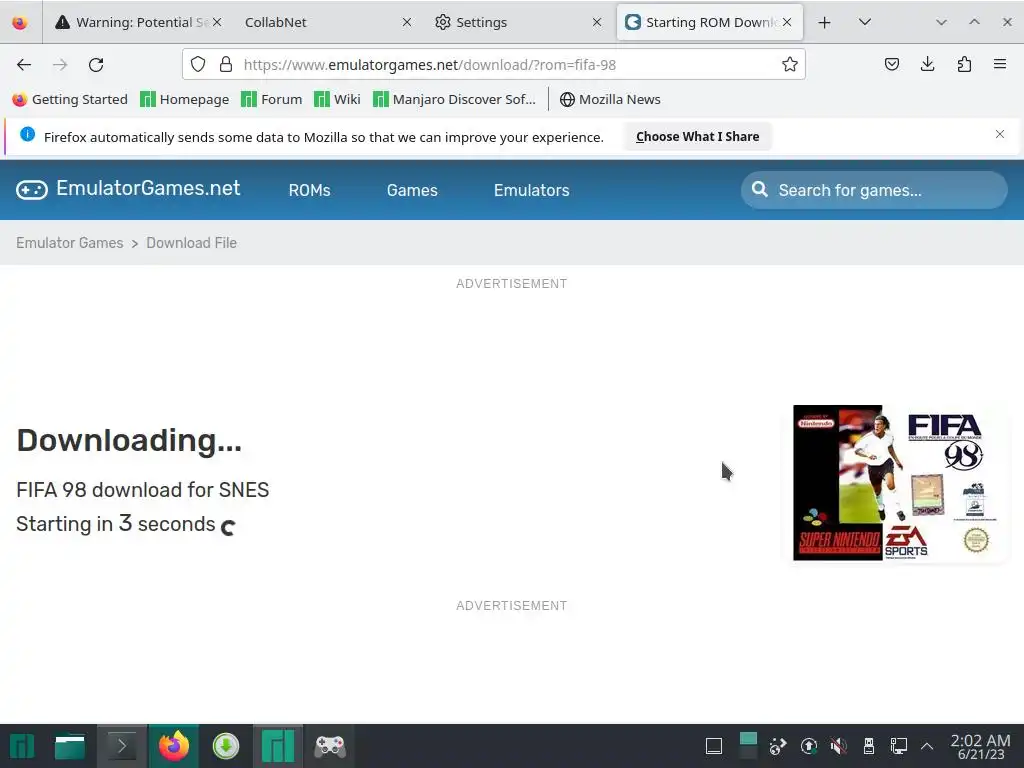Close the Settings tab
Viewport: 1024px width, 768px height.
click(x=597, y=22)
